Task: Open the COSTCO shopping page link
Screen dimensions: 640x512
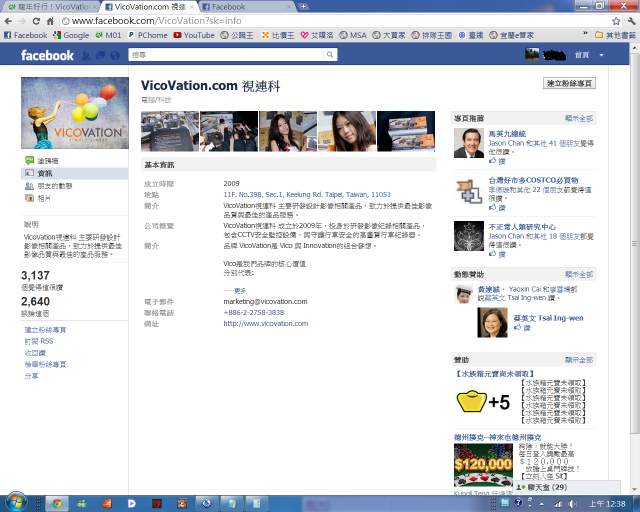Action: click(533, 180)
